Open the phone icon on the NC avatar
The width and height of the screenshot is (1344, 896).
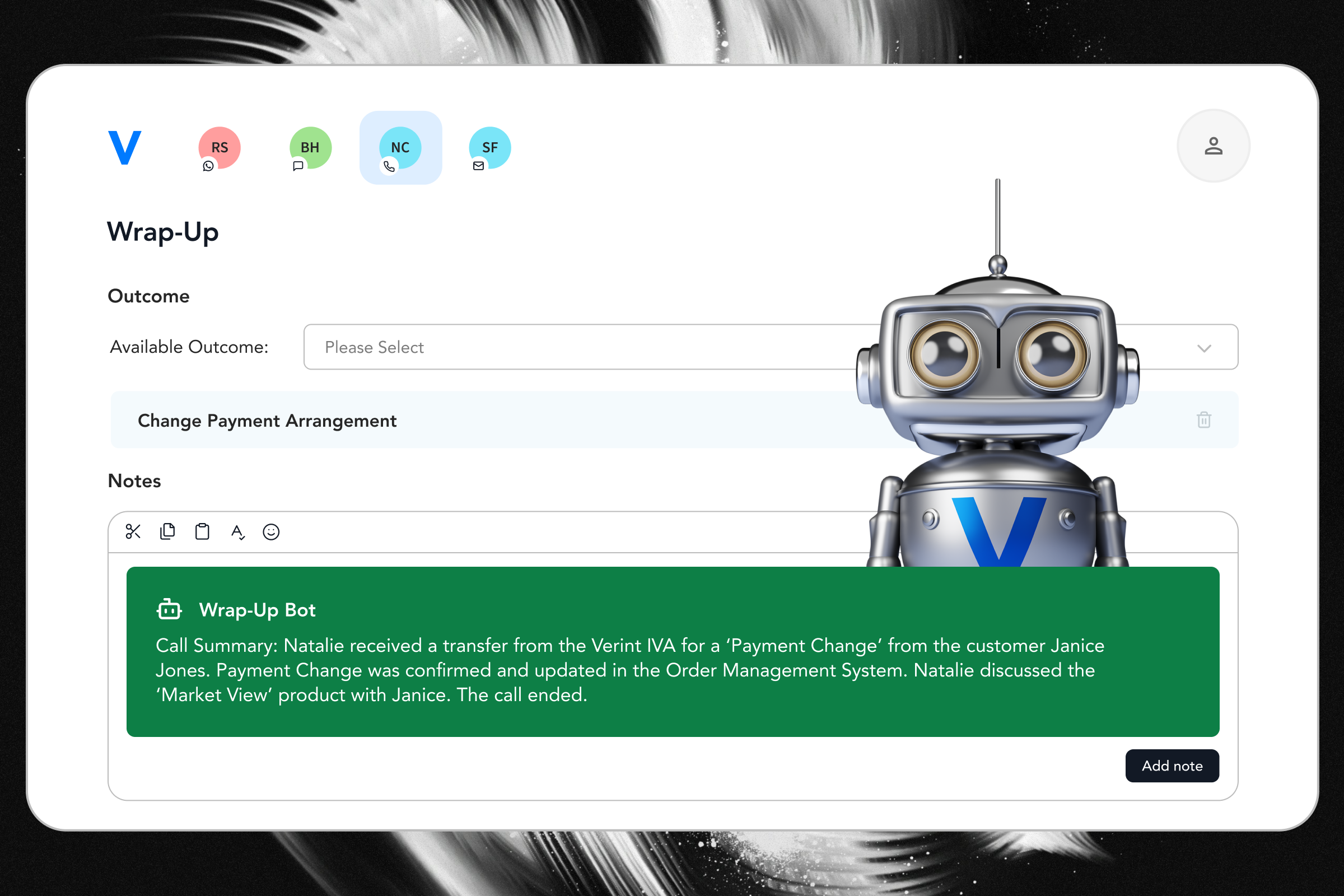pos(390,166)
